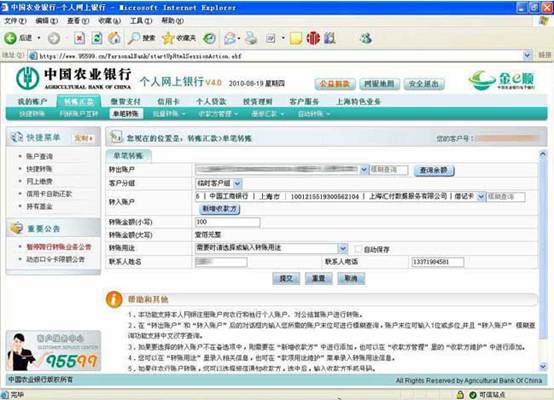Switch to the 缴费支付 tab
The image size is (554, 400).
[125, 101]
